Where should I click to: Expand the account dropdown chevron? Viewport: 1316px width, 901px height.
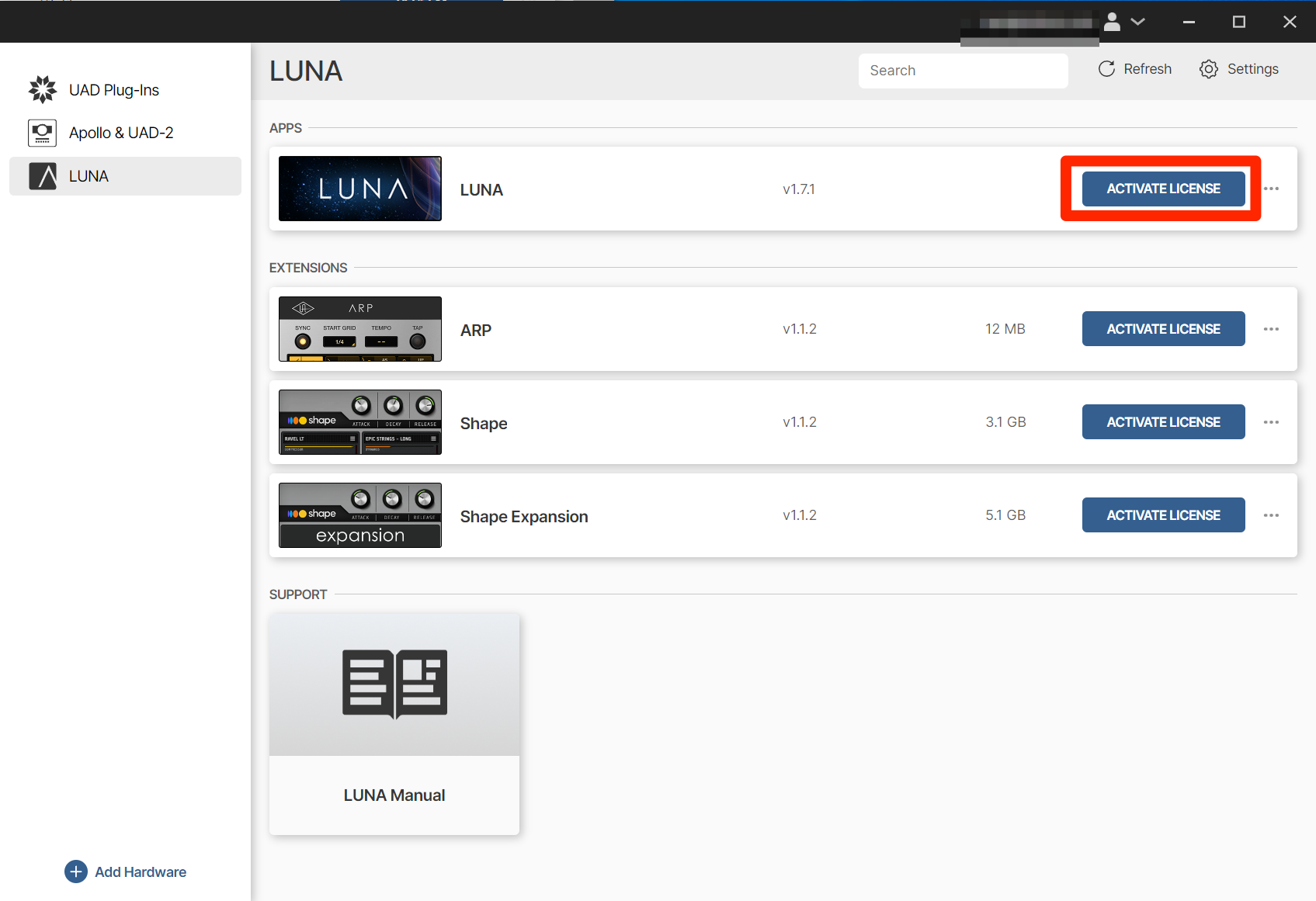[1138, 22]
